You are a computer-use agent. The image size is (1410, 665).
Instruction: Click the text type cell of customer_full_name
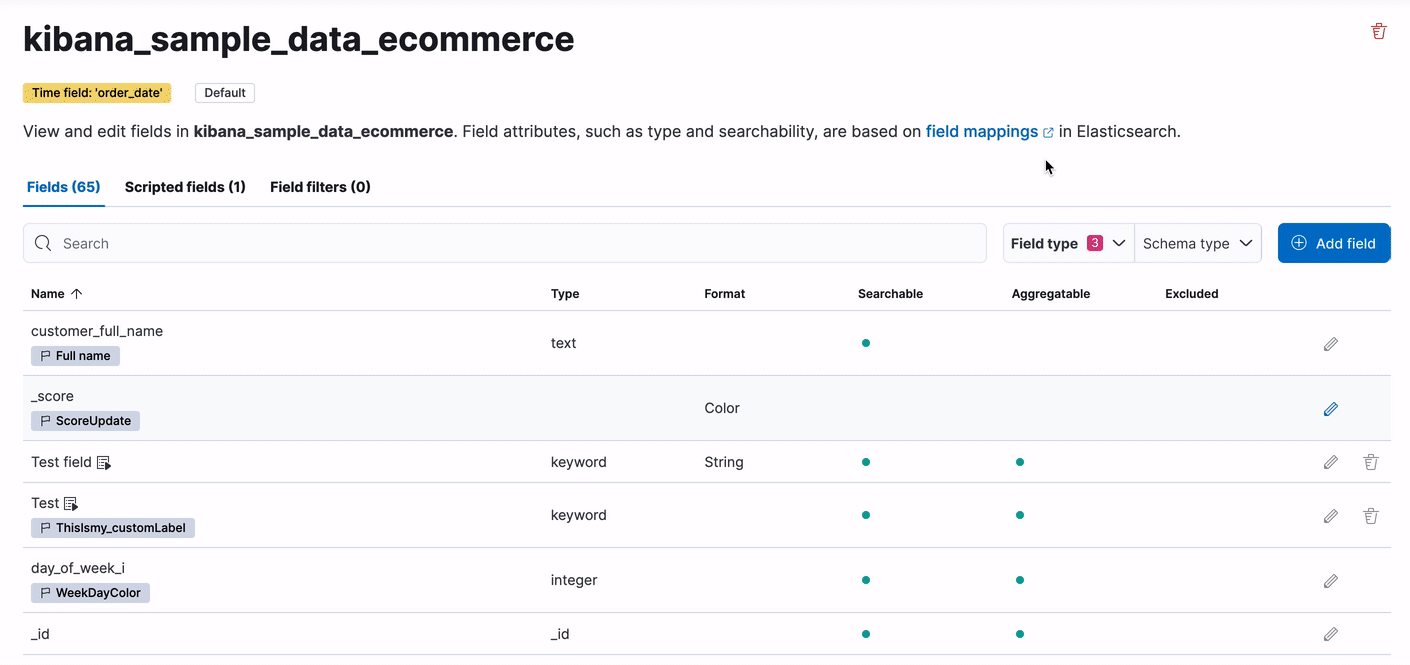pos(564,343)
